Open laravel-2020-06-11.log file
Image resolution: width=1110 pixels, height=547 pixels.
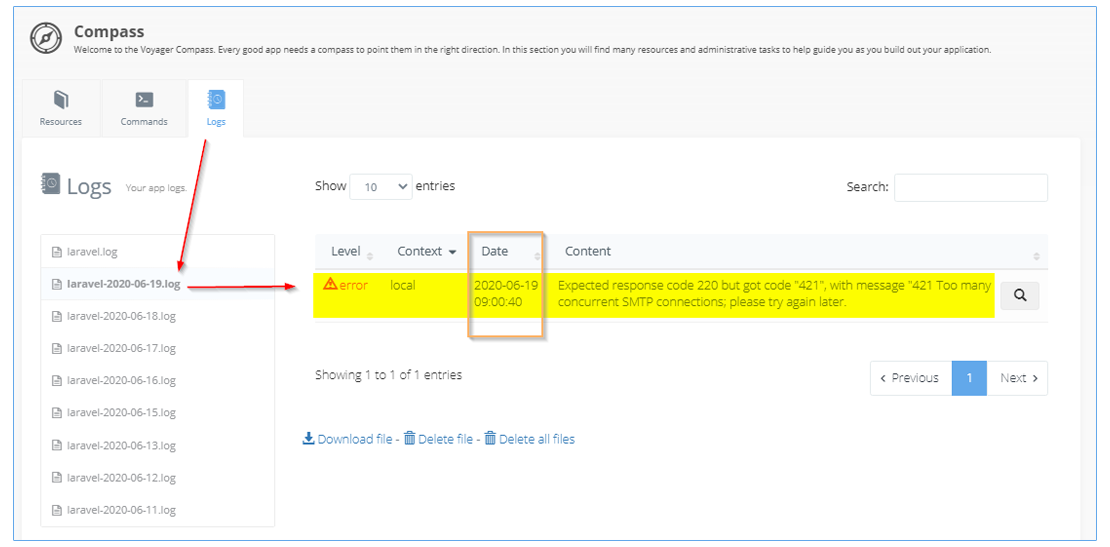pyautogui.click(x=121, y=510)
